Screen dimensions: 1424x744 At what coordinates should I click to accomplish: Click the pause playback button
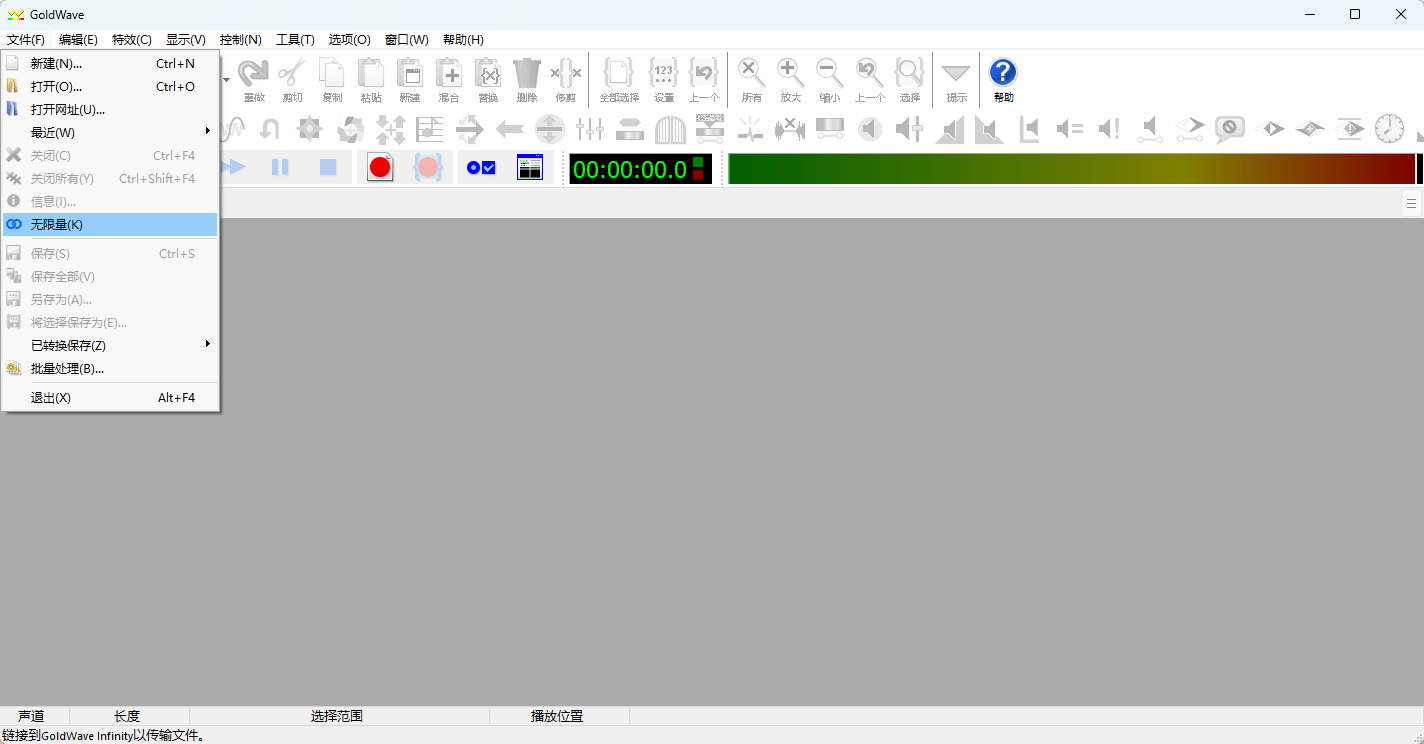pyautogui.click(x=280, y=167)
